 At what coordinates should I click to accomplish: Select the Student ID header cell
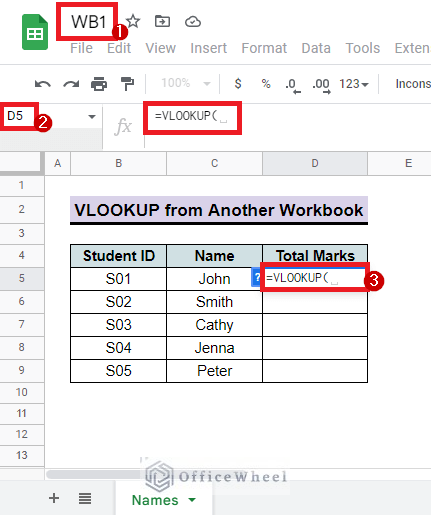tap(118, 256)
